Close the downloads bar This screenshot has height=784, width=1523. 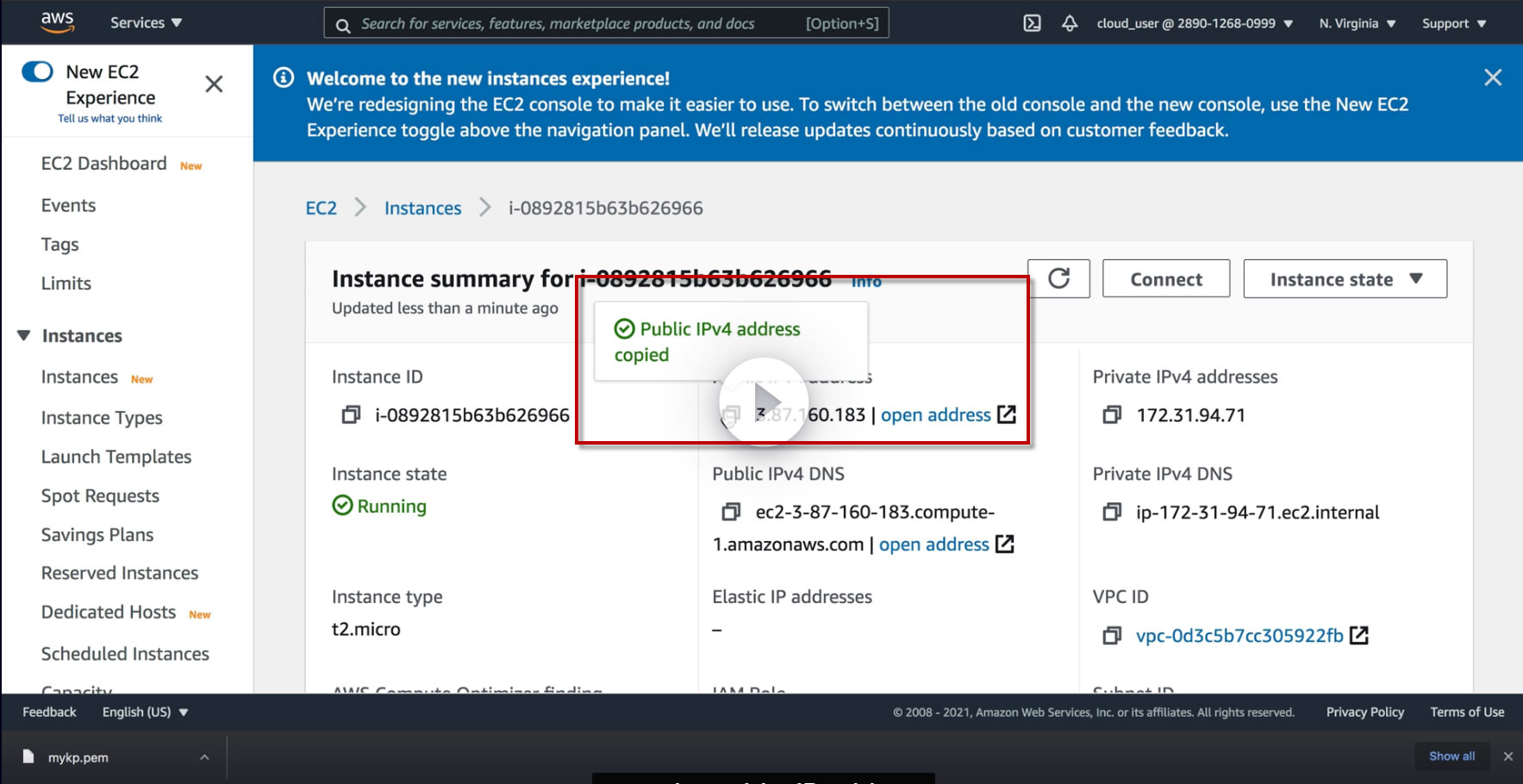pyautogui.click(x=1507, y=756)
